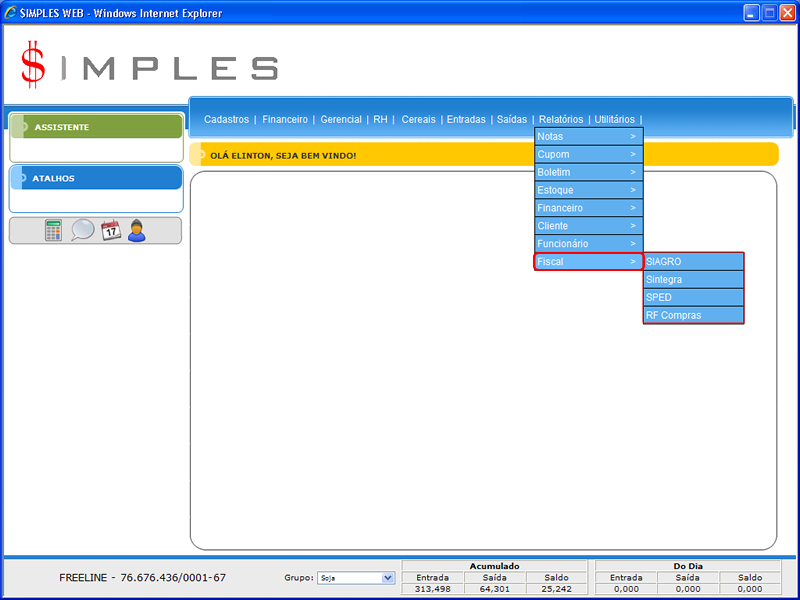Viewport: 800px width, 600px height.
Task: Click the Gerencial menu
Action: click(341, 119)
